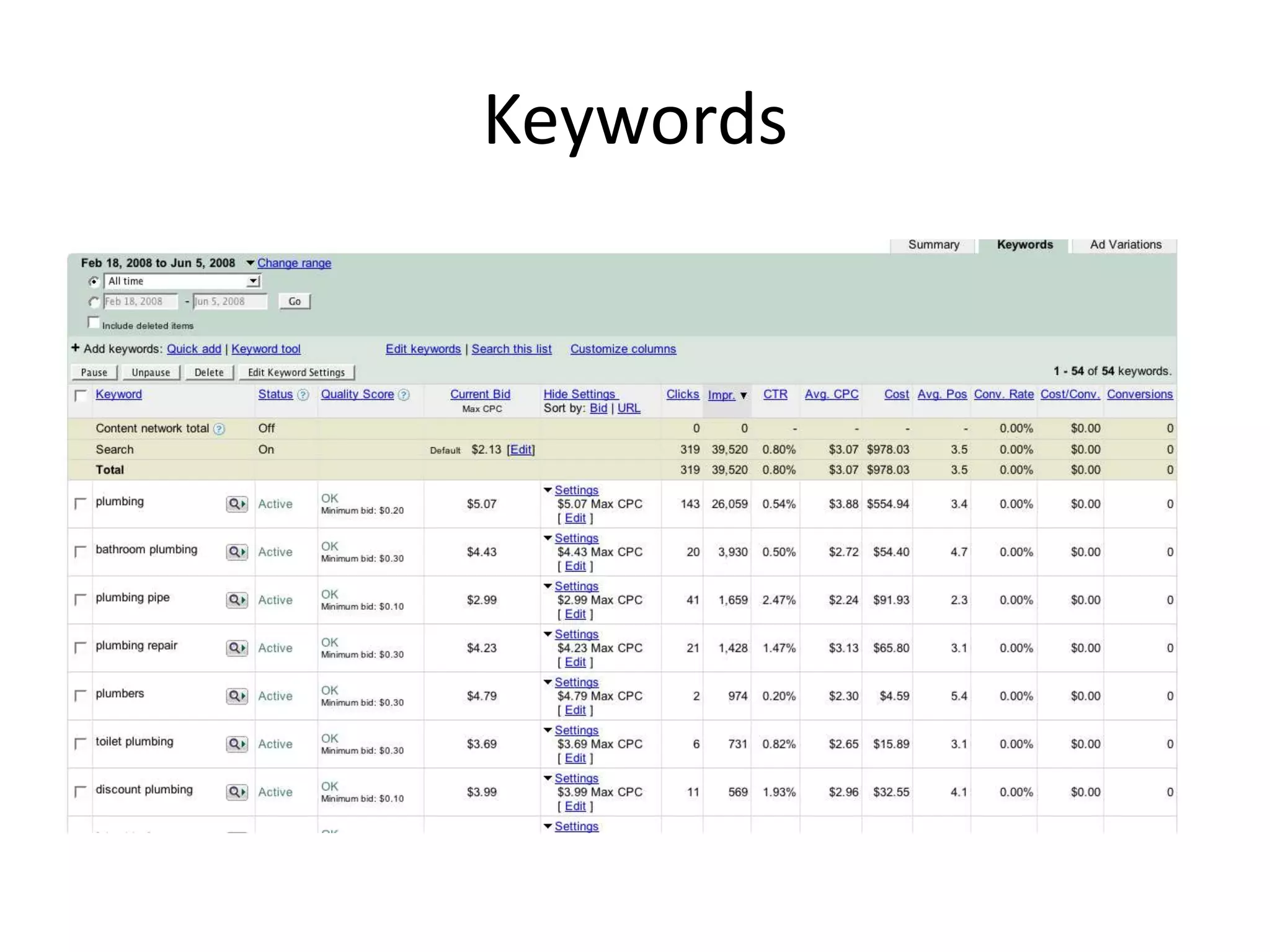Click Edit Keyword Settings button
Screen dimensions: 1270x952
pyautogui.click(x=296, y=372)
